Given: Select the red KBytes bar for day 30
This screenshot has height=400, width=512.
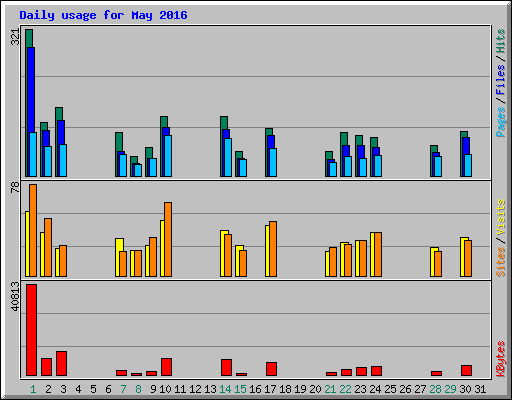Looking at the screenshot, I should (466, 370).
